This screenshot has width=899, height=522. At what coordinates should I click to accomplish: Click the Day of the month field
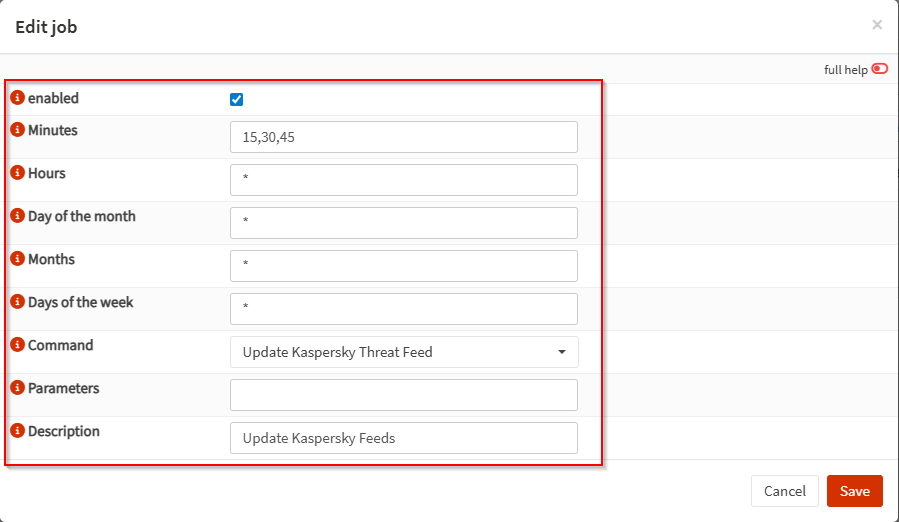pyautogui.click(x=404, y=223)
